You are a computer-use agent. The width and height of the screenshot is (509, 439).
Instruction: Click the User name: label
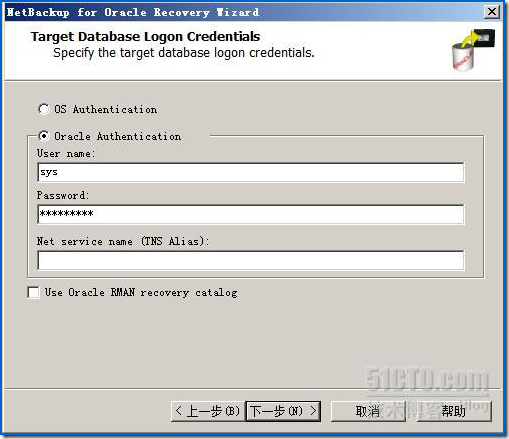point(66,153)
